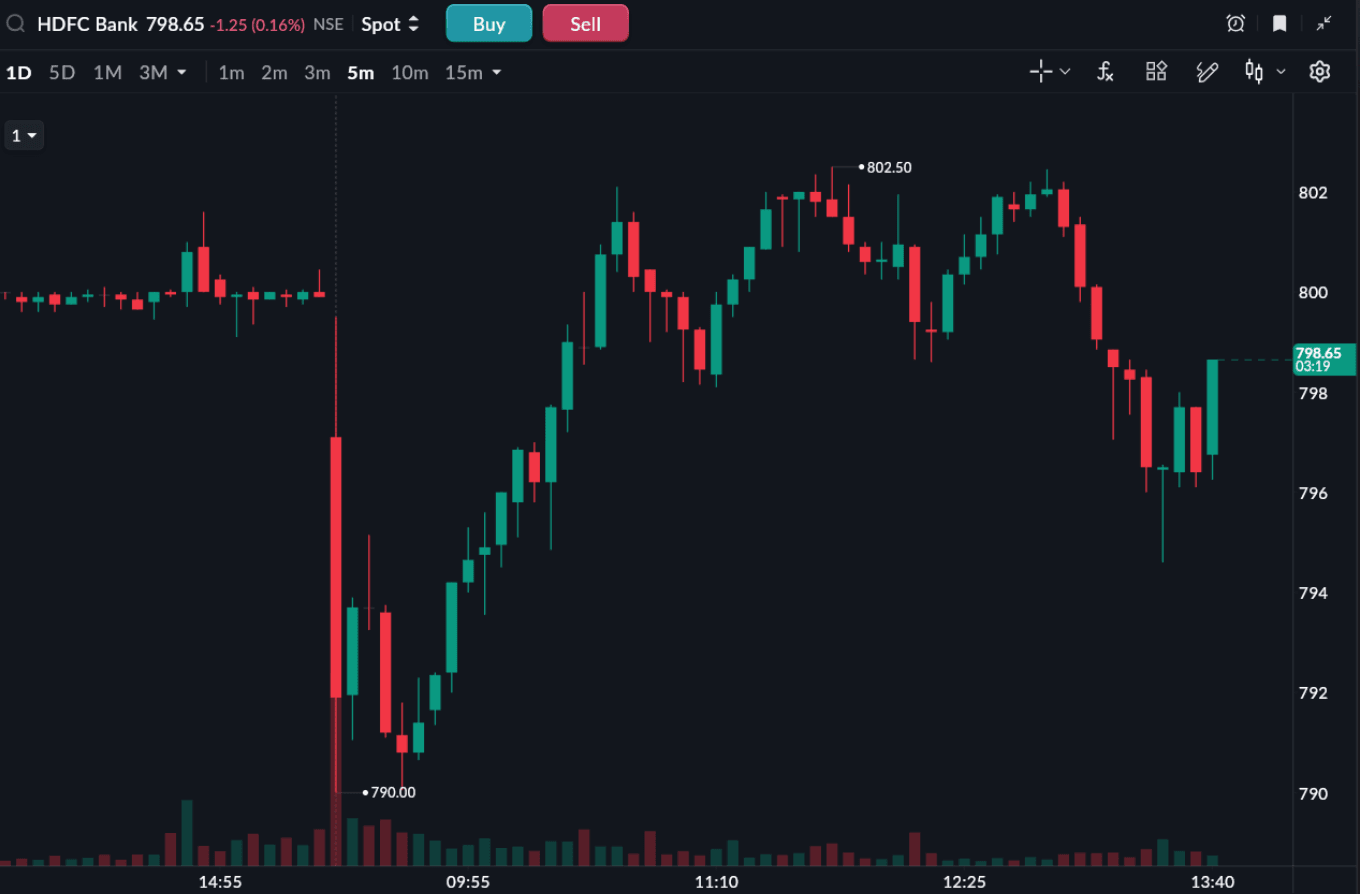Click the search magnifier icon
The width and height of the screenshot is (1360, 894).
pos(15,24)
